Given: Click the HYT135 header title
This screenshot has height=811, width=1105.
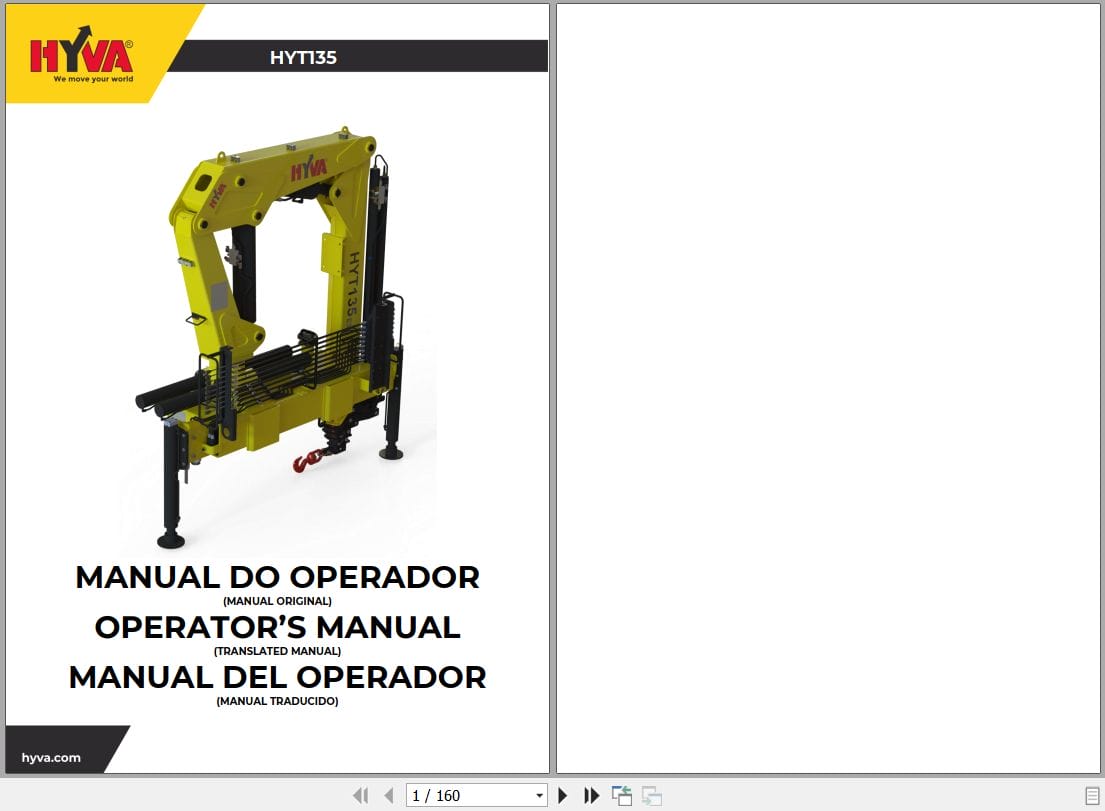Looking at the screenshot, I should click(x=303, y=57).
